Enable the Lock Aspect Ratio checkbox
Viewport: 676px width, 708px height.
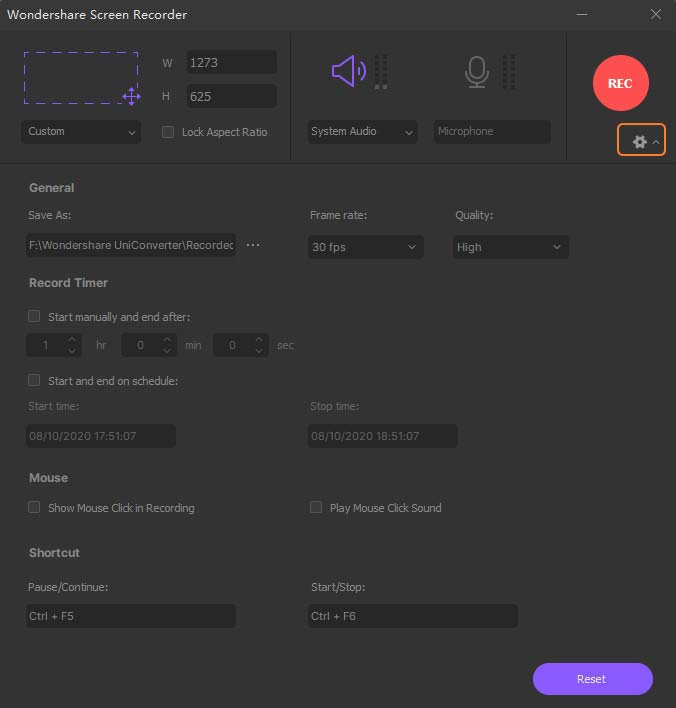pos(168,132)
